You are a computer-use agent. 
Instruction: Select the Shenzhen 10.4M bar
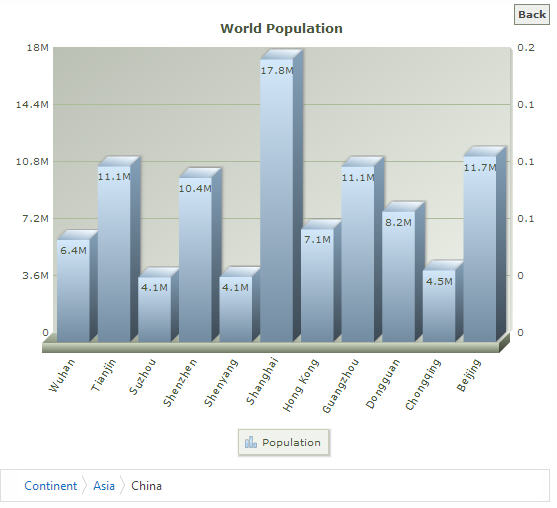click(195, 260)
